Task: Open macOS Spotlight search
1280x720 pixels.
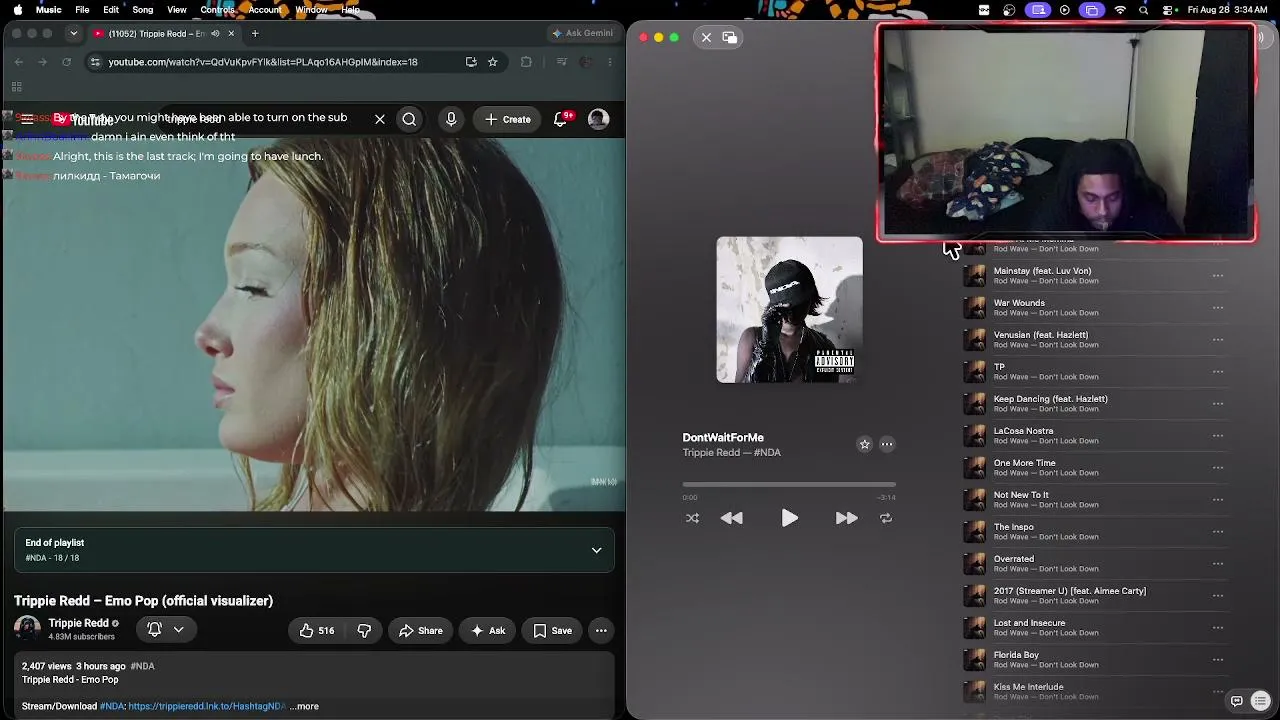Action: click(x=1143, y=10)
